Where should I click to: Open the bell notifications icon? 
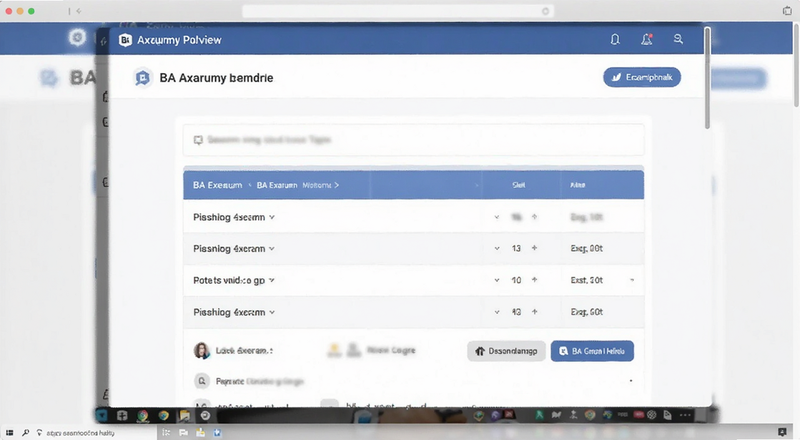[x=615, y=39]
